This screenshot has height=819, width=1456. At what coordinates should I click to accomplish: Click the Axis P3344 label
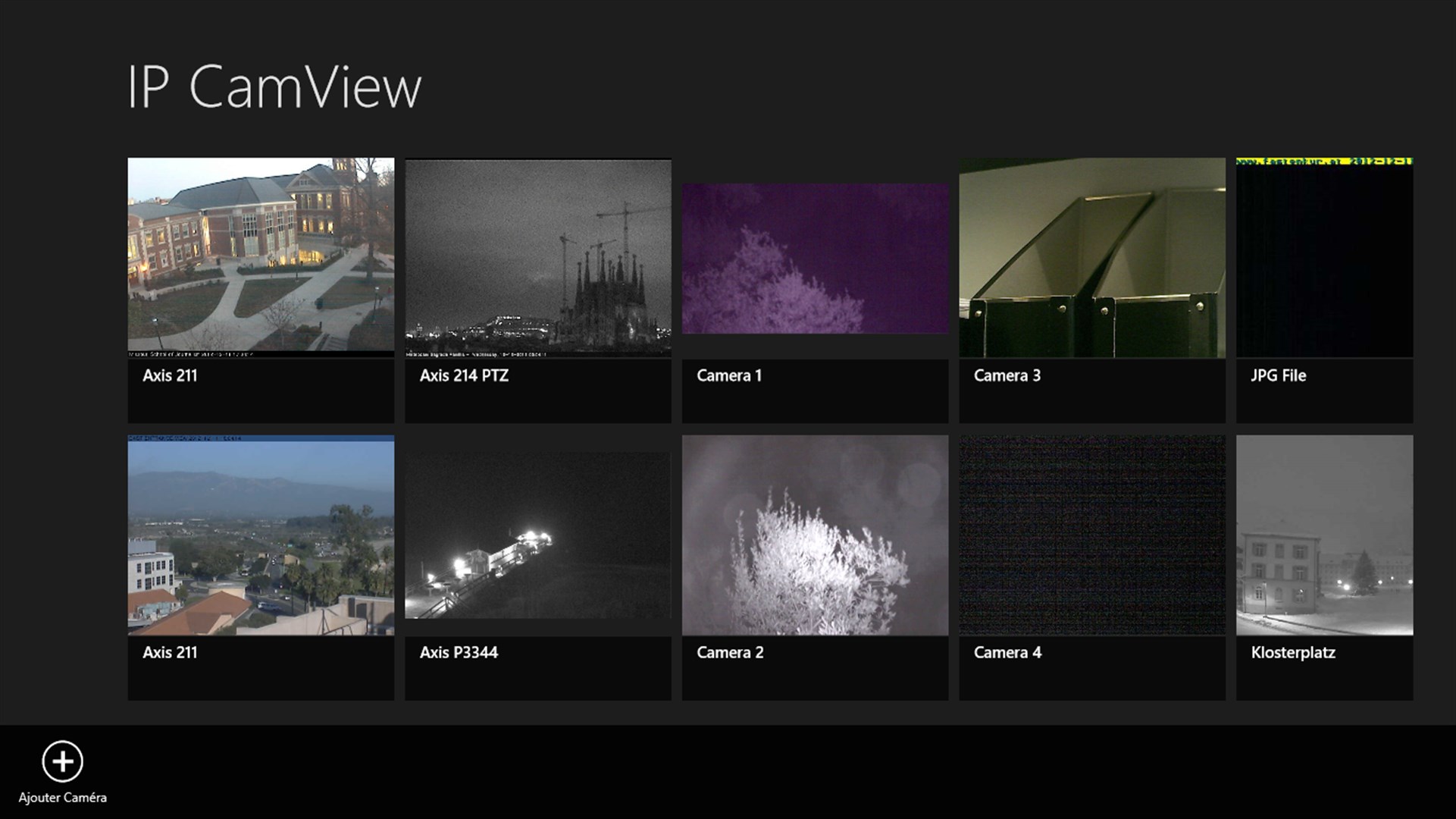[x=459, y=652]
